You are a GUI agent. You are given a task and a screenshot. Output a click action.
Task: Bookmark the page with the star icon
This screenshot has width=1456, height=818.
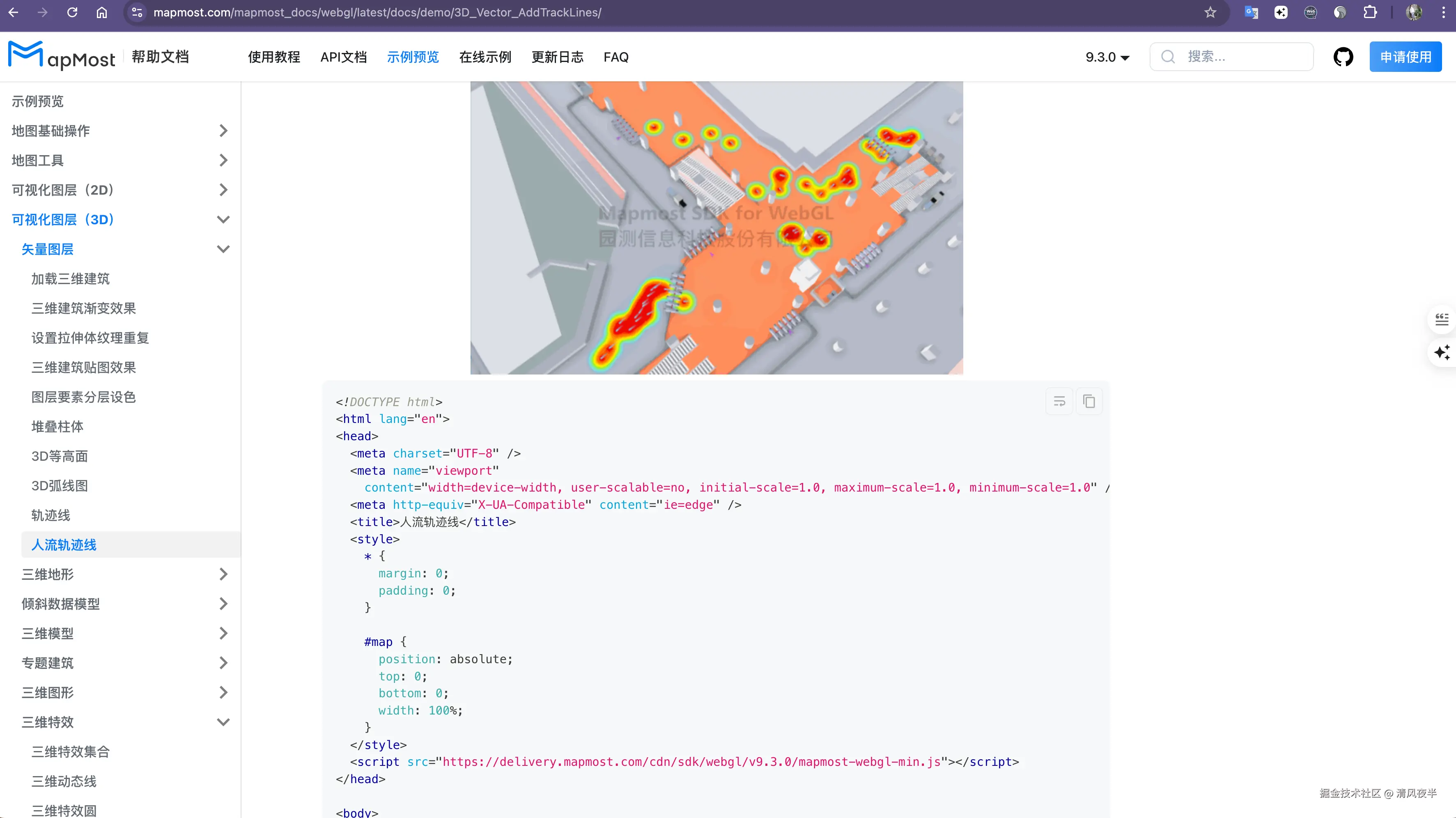click(1210, 12)
